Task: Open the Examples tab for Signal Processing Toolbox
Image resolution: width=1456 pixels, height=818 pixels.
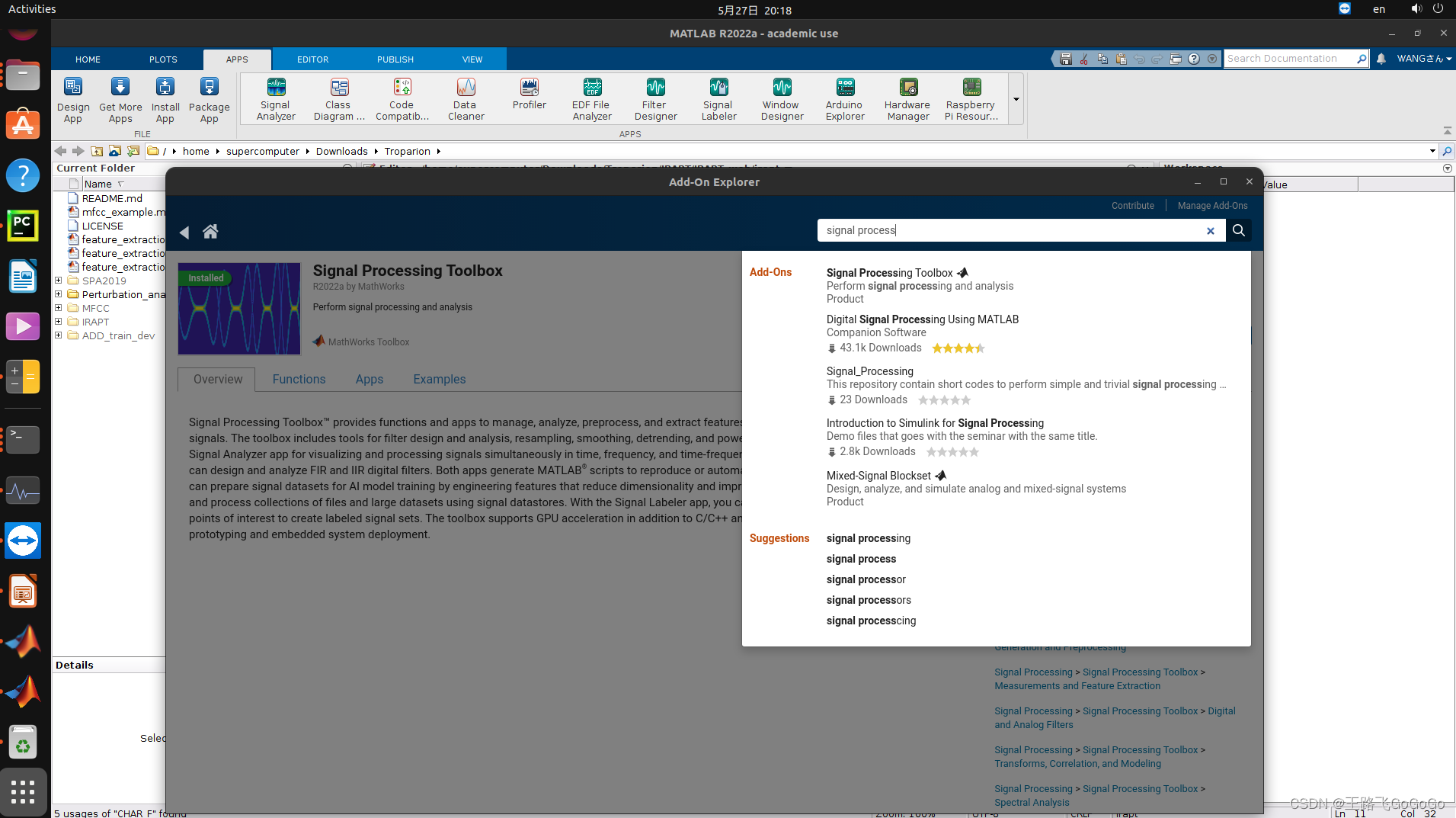Action: [439, 379]
